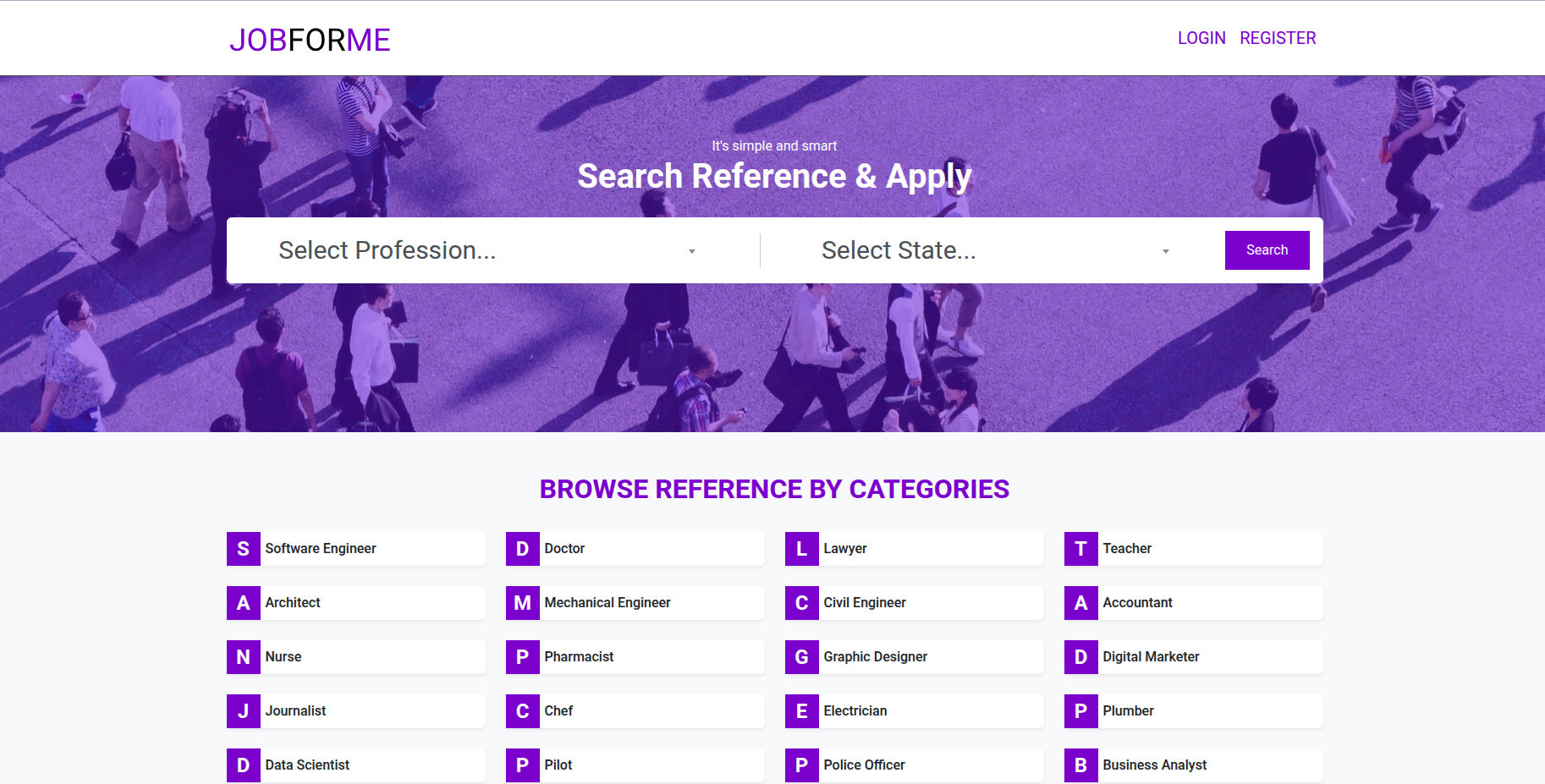Click the M icon for Mechanical Engineer

[x=523, y=603]
